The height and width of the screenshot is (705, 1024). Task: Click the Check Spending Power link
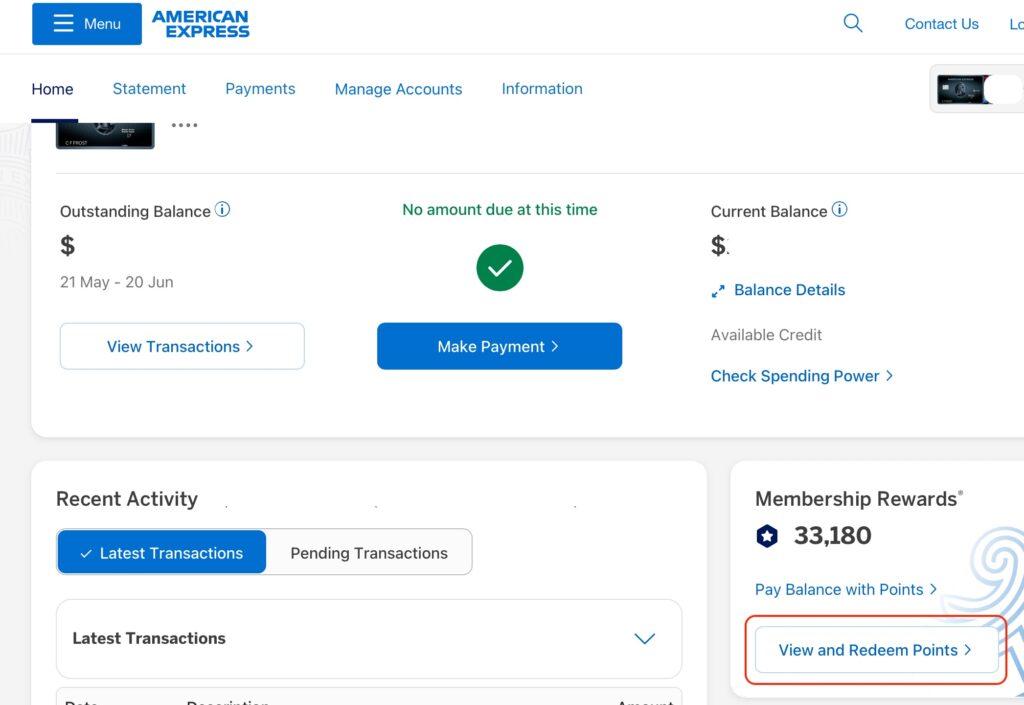coord(801,376)
